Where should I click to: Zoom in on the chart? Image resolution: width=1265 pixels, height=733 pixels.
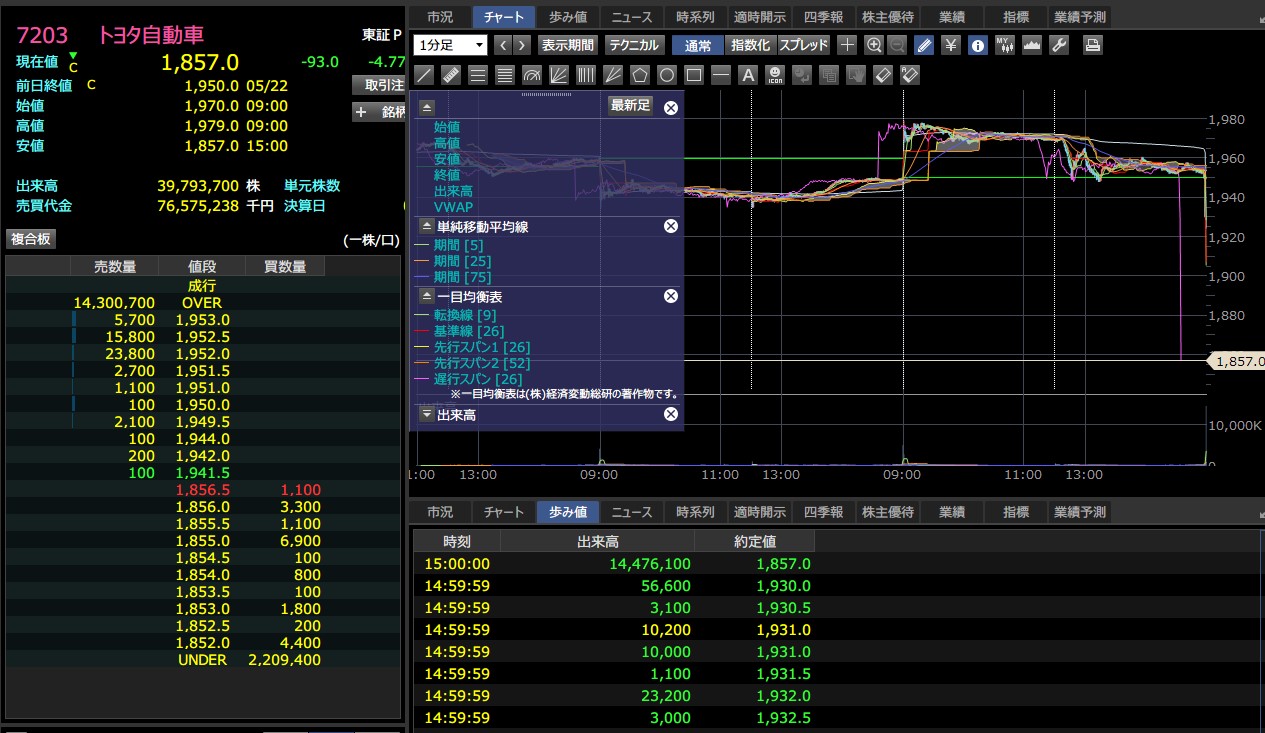[x=874, y=45]
